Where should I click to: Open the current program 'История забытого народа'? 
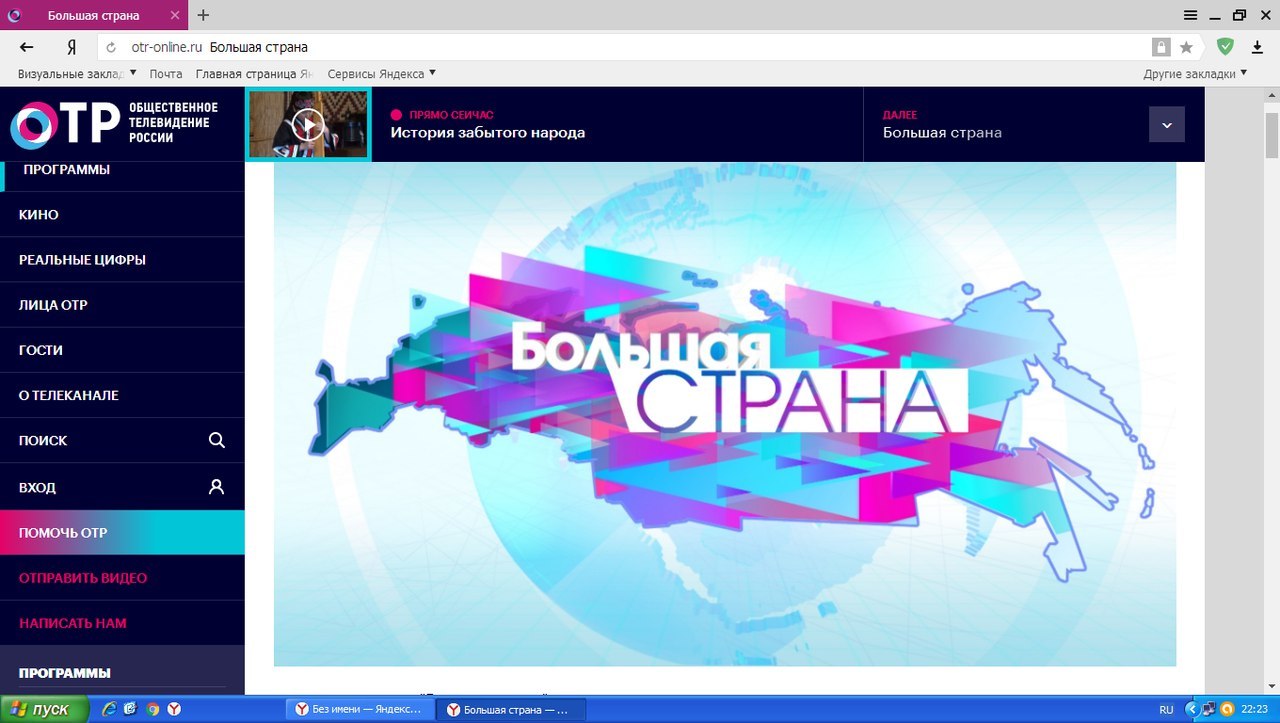[487, 132]
